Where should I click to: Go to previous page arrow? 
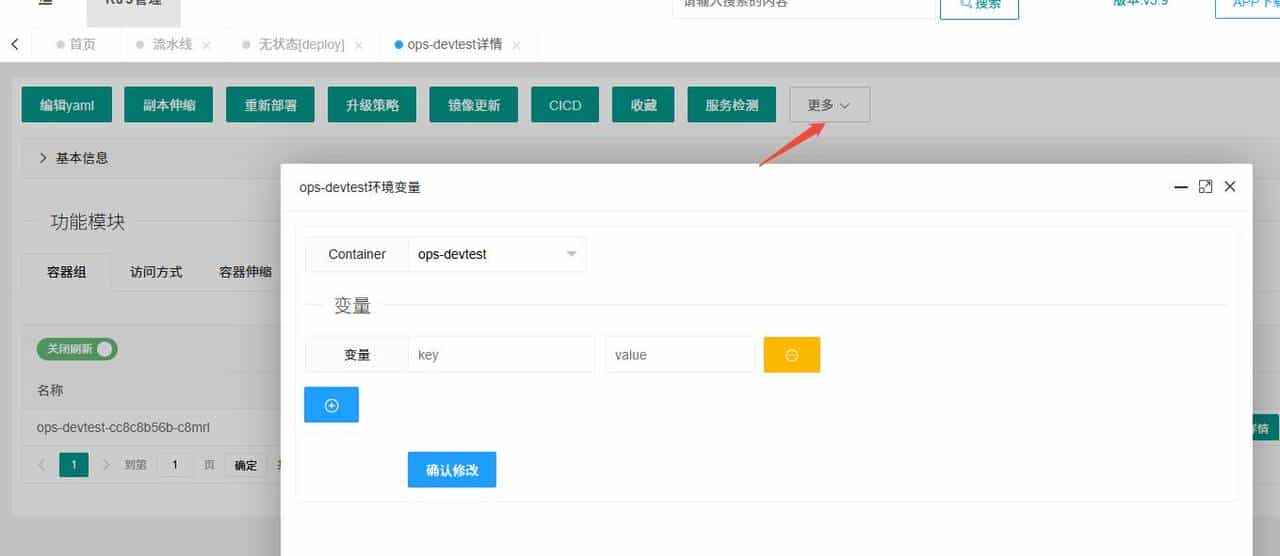pos(42,465)
